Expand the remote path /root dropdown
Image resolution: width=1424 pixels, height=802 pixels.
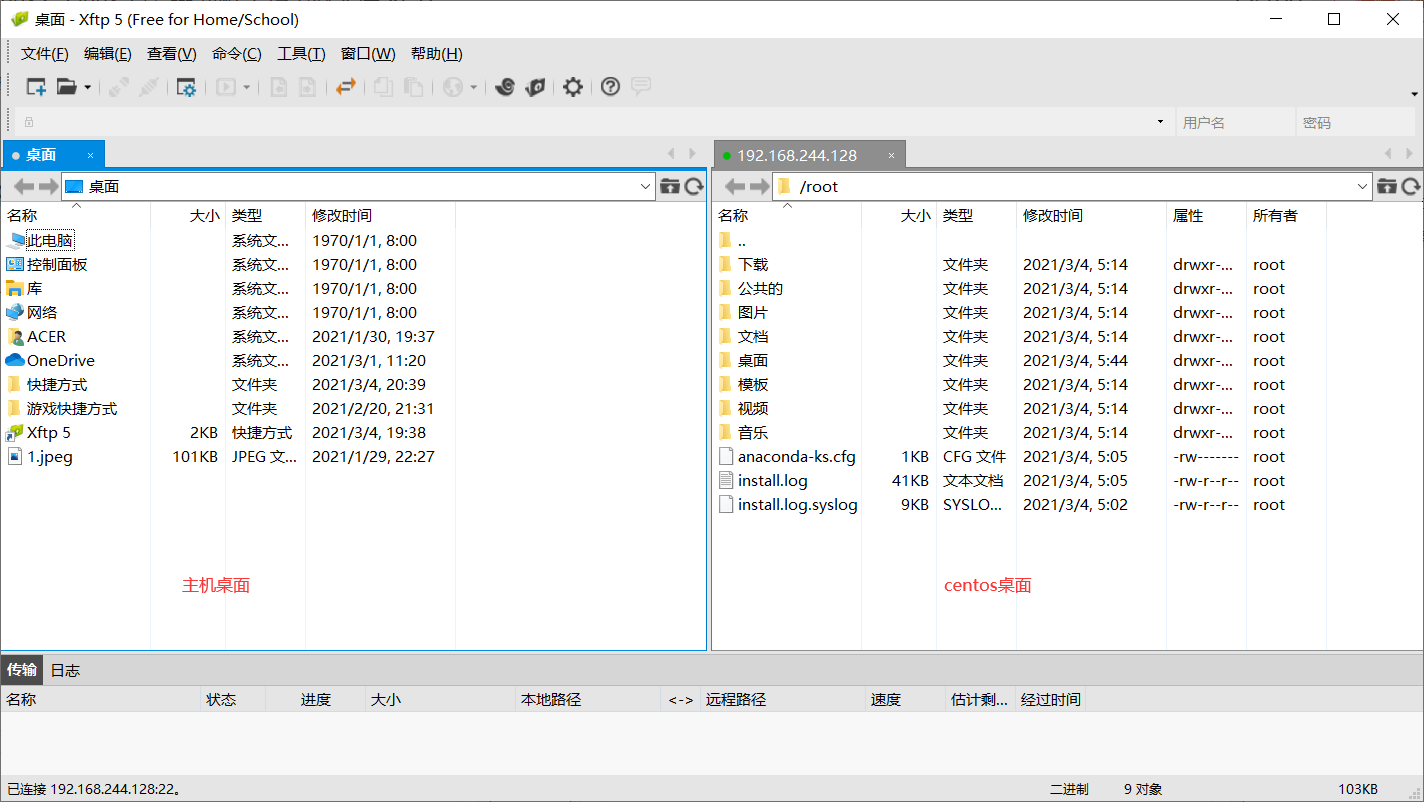(x=1363, y=187)
